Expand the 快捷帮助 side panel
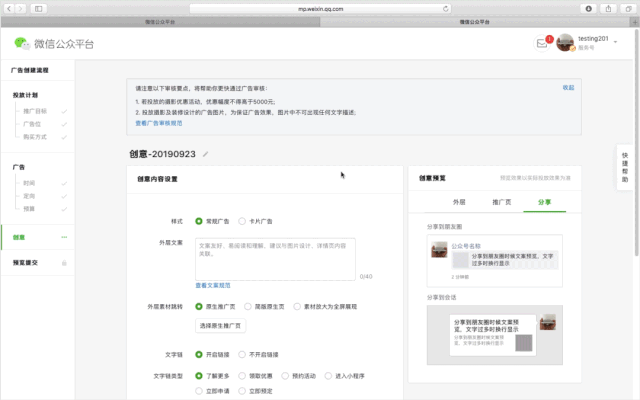The height and width of the screenshot is (400, 640). [x=625, y=167]
